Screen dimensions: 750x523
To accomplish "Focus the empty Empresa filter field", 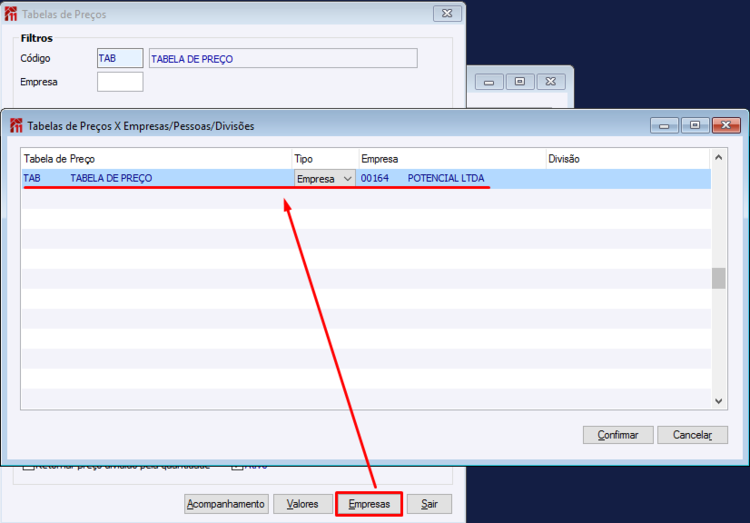I will (x=120, y=82).
